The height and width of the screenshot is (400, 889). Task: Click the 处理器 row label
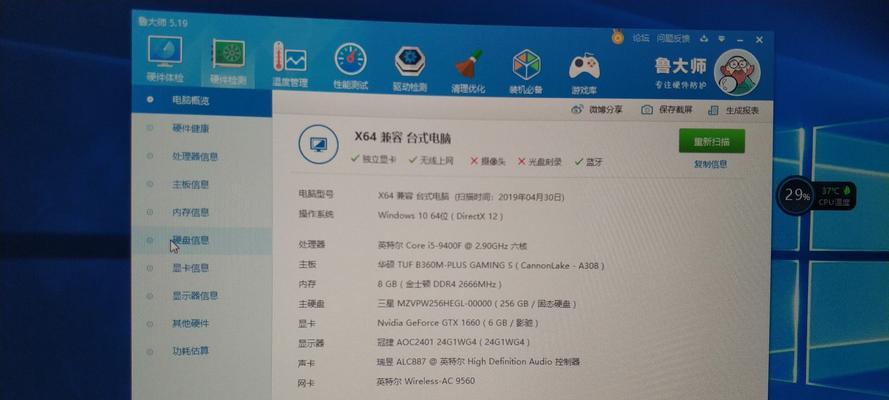pos(312,244)
